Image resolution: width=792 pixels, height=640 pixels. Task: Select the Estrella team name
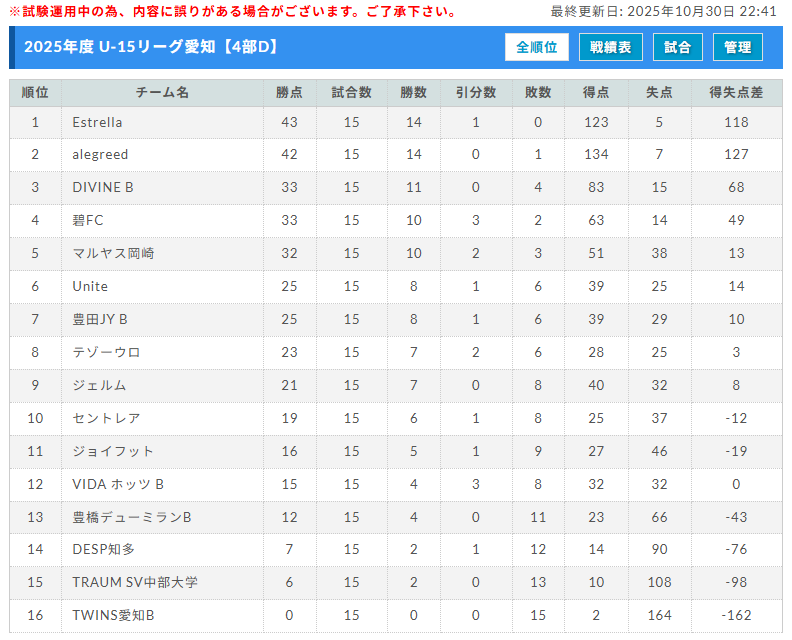coord(97,122)
